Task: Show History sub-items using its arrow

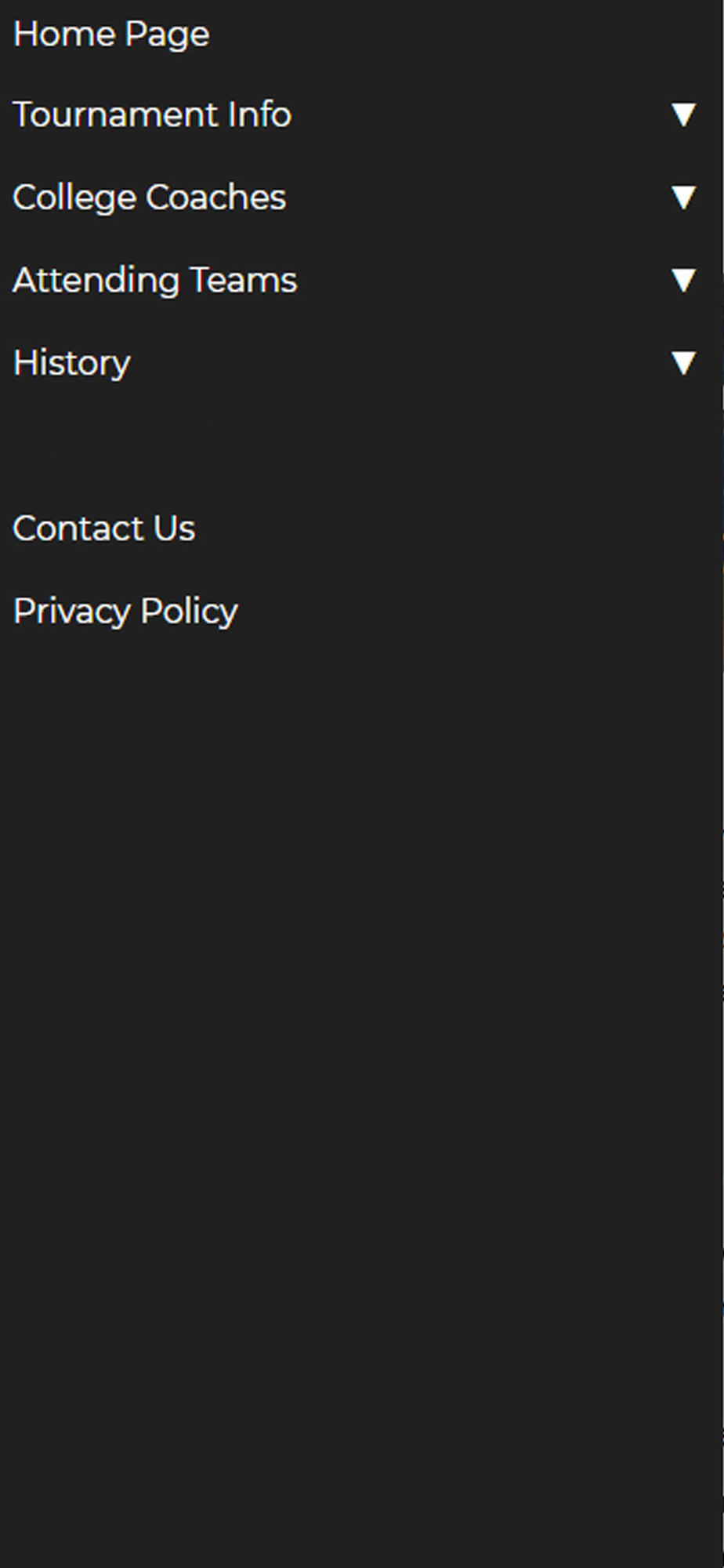Action: (x=683, y=363)
